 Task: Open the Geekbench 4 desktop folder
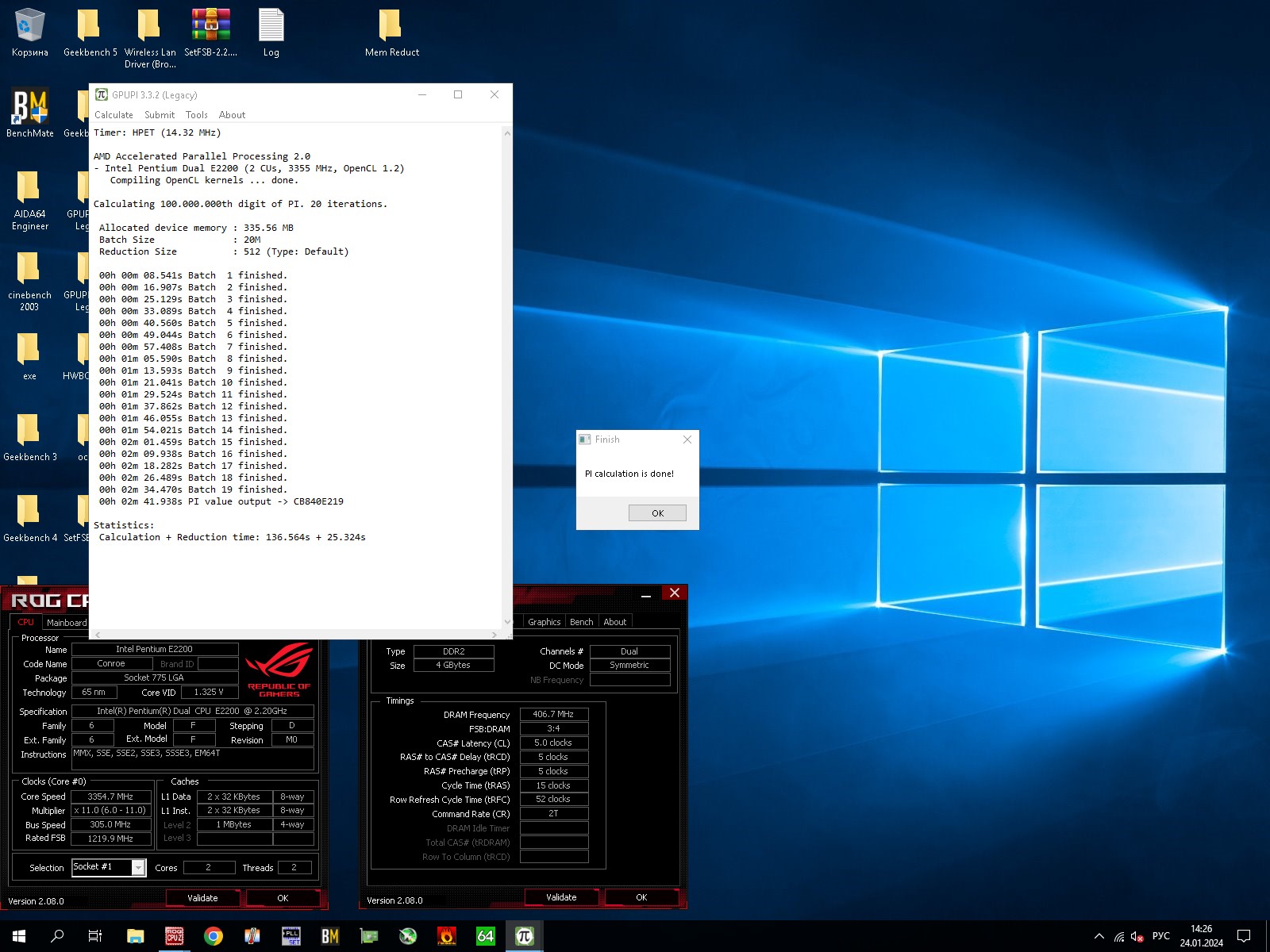click(x=29, y=517)
